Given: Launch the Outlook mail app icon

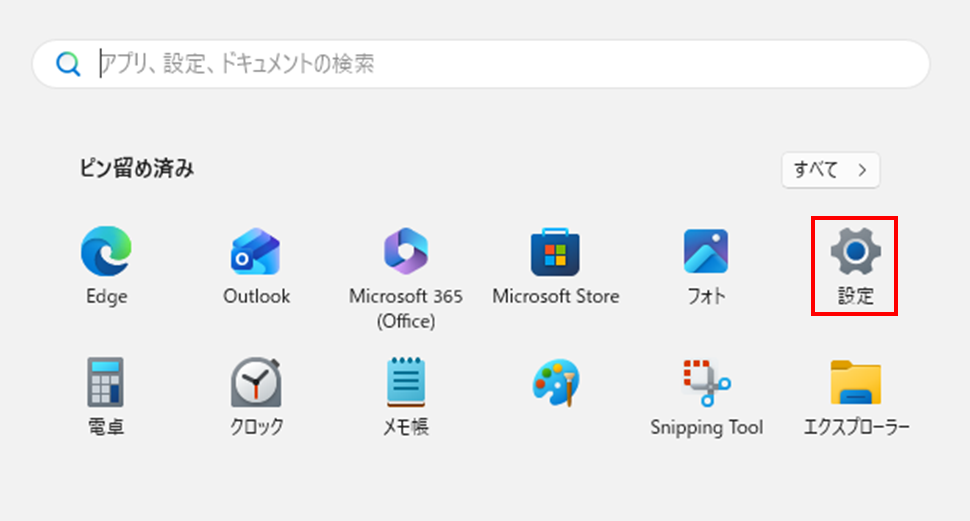Looking at the screenshot, I should coord(256,251).
